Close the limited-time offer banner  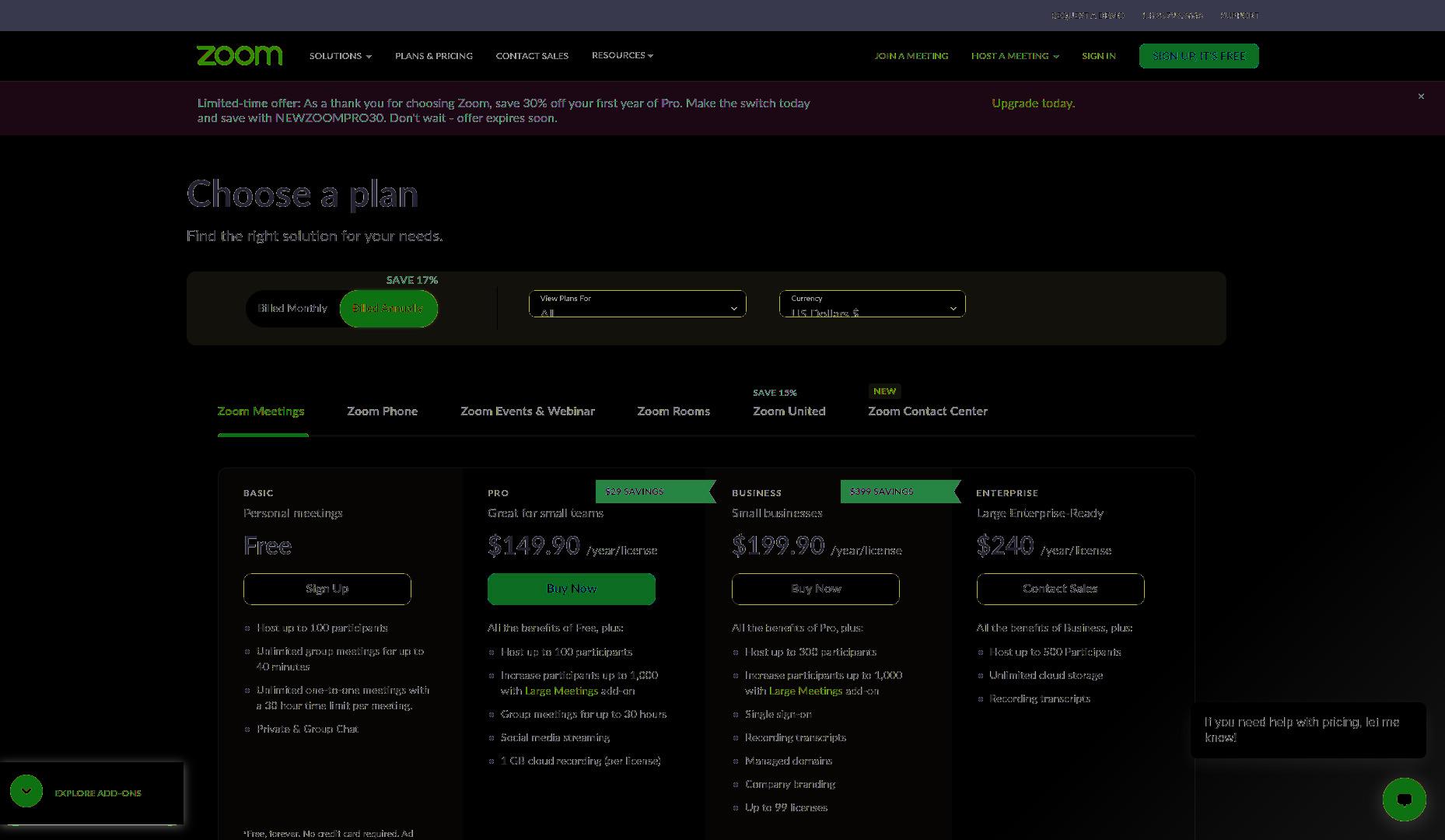tap(1421, 96)
